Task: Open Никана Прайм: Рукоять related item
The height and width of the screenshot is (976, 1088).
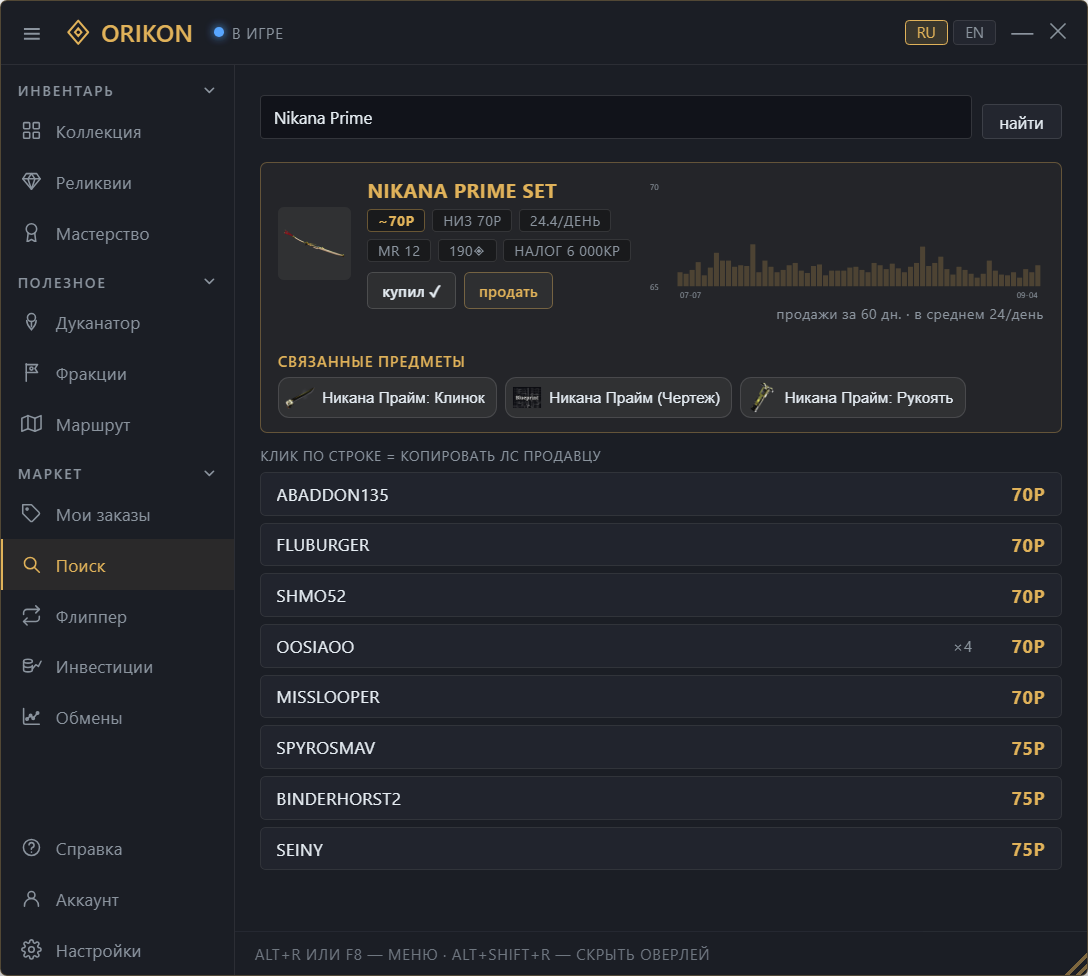Action: [853, 397]
